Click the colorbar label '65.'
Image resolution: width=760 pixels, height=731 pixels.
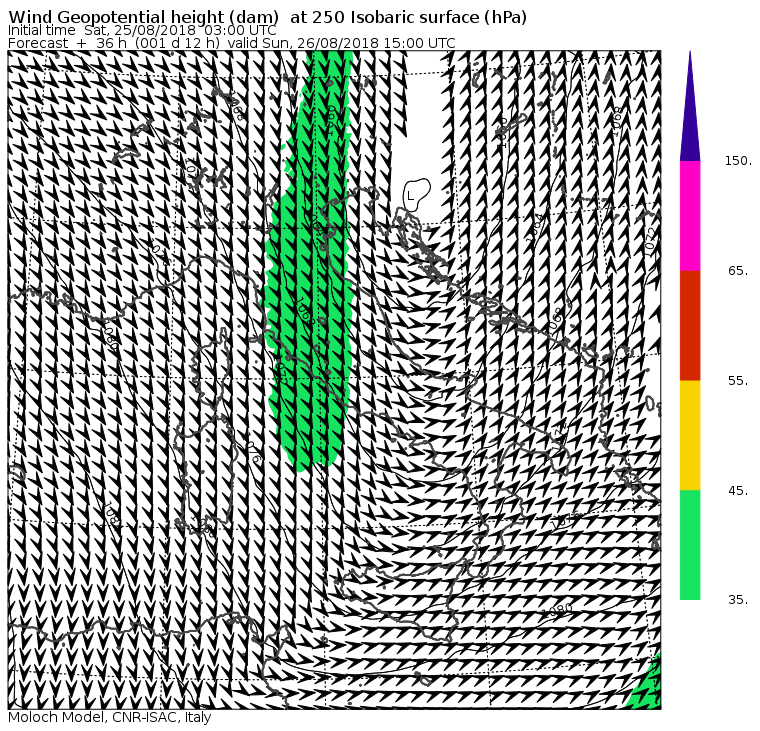tap(738, 271)
